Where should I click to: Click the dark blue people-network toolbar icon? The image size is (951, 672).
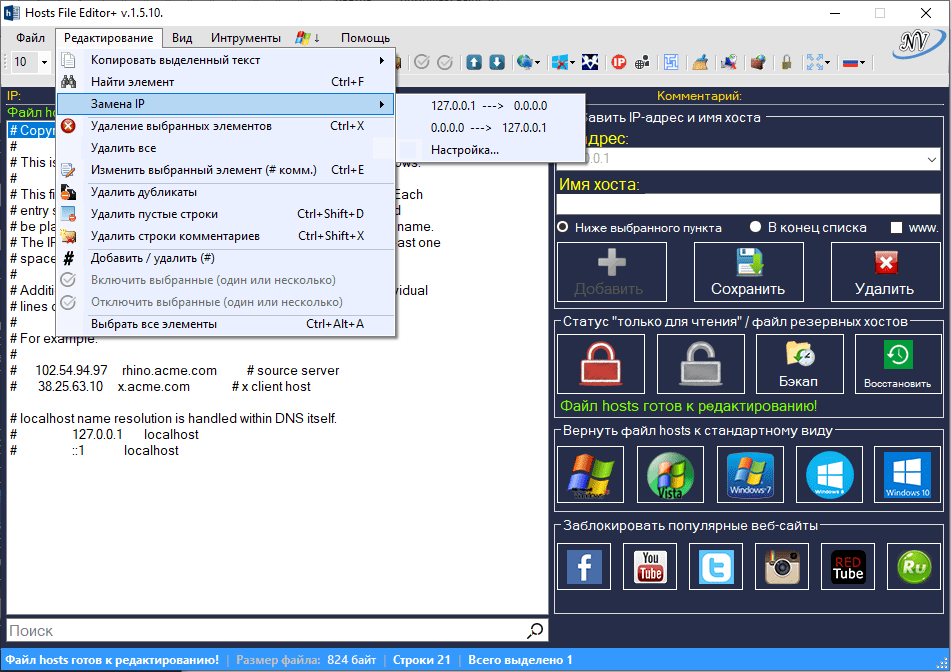(x=590, y=62)
